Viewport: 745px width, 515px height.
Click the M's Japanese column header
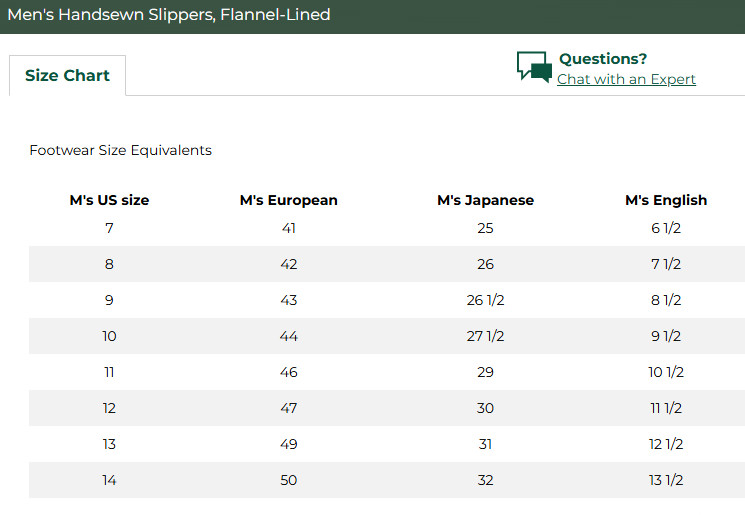coord(485,200)
